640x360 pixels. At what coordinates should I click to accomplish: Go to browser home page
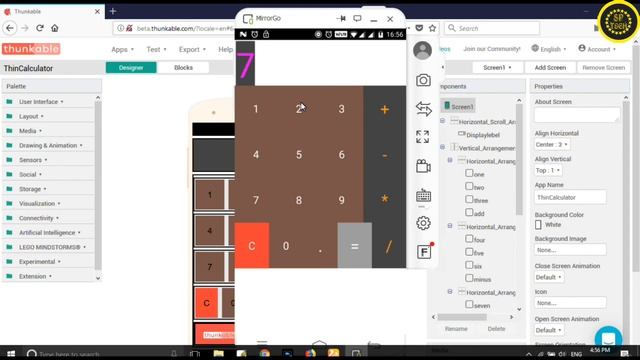click(x=55, y=28)
